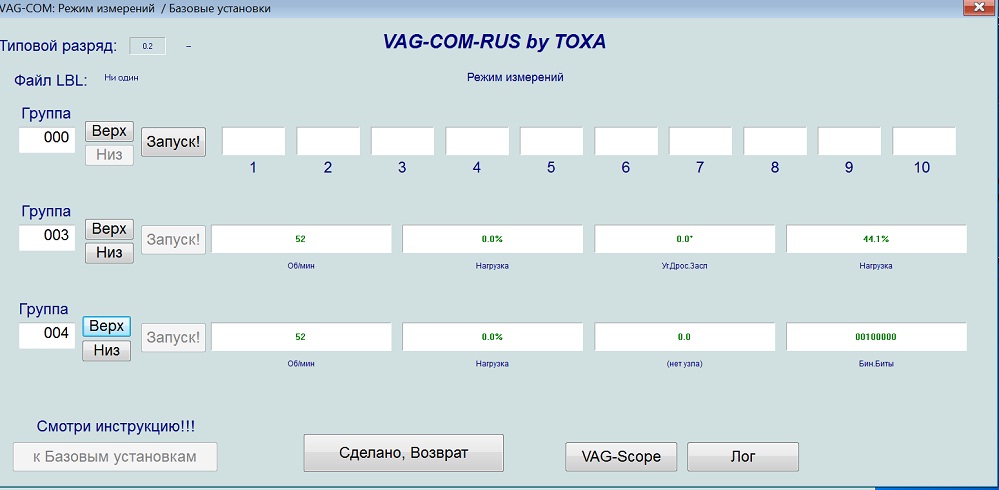The image size is (999, 490).
Task: Select value field number 5
Action: tap(552, 141)
